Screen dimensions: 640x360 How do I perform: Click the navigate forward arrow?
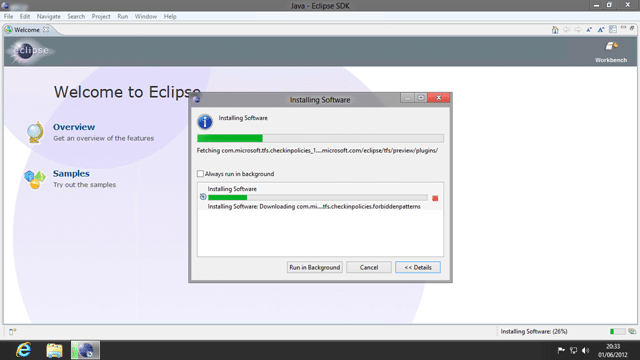tap(578, 30)
